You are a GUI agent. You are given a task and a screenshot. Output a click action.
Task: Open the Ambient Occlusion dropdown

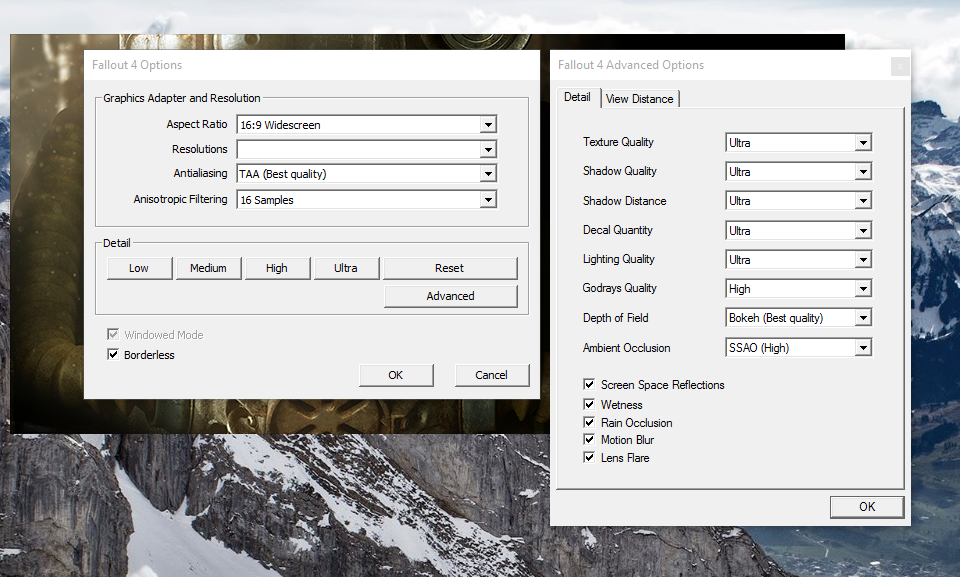[x=798, y=348]
